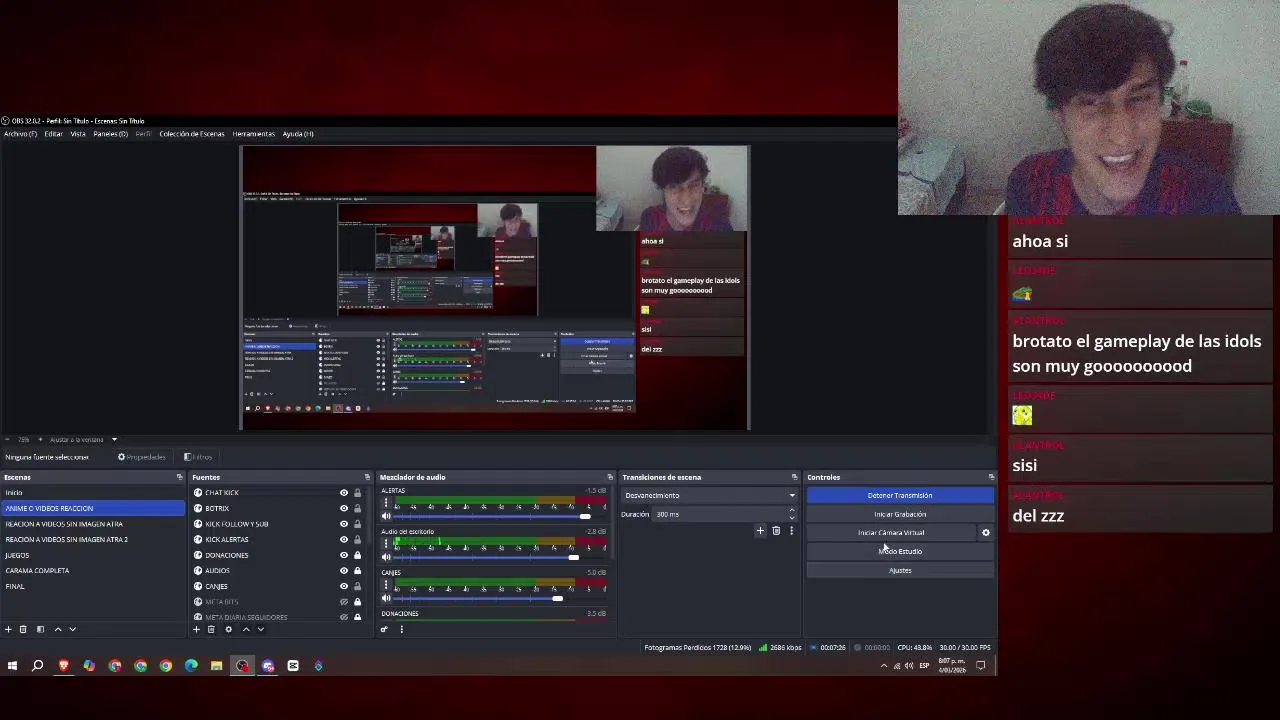Open Editar menu
Viewport: 1280px width, 720px height.
[x=53, y=134]
